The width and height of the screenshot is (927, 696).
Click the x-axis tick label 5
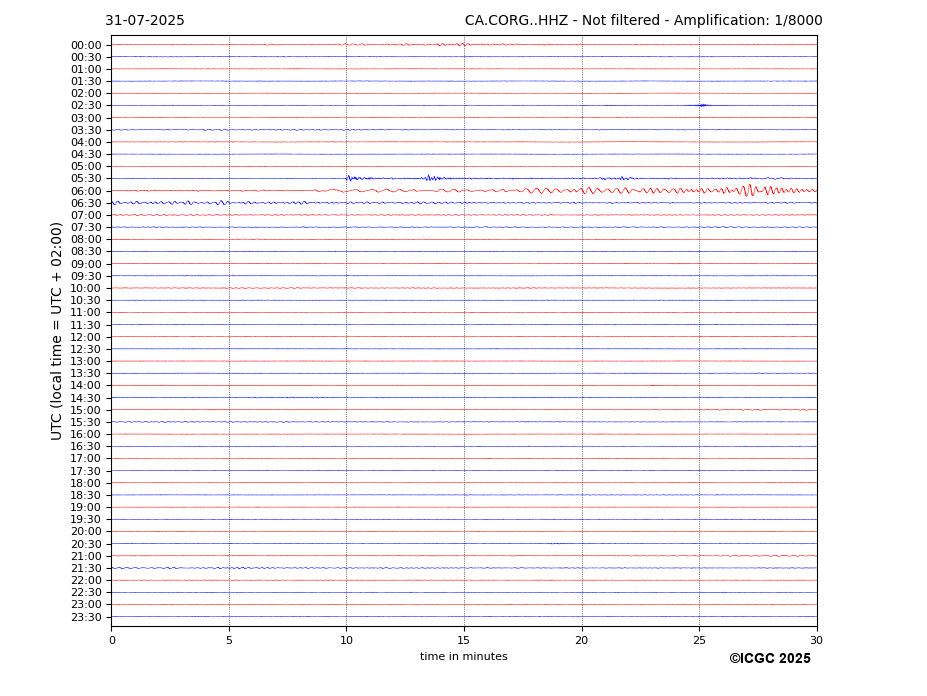tap(229, 640)
